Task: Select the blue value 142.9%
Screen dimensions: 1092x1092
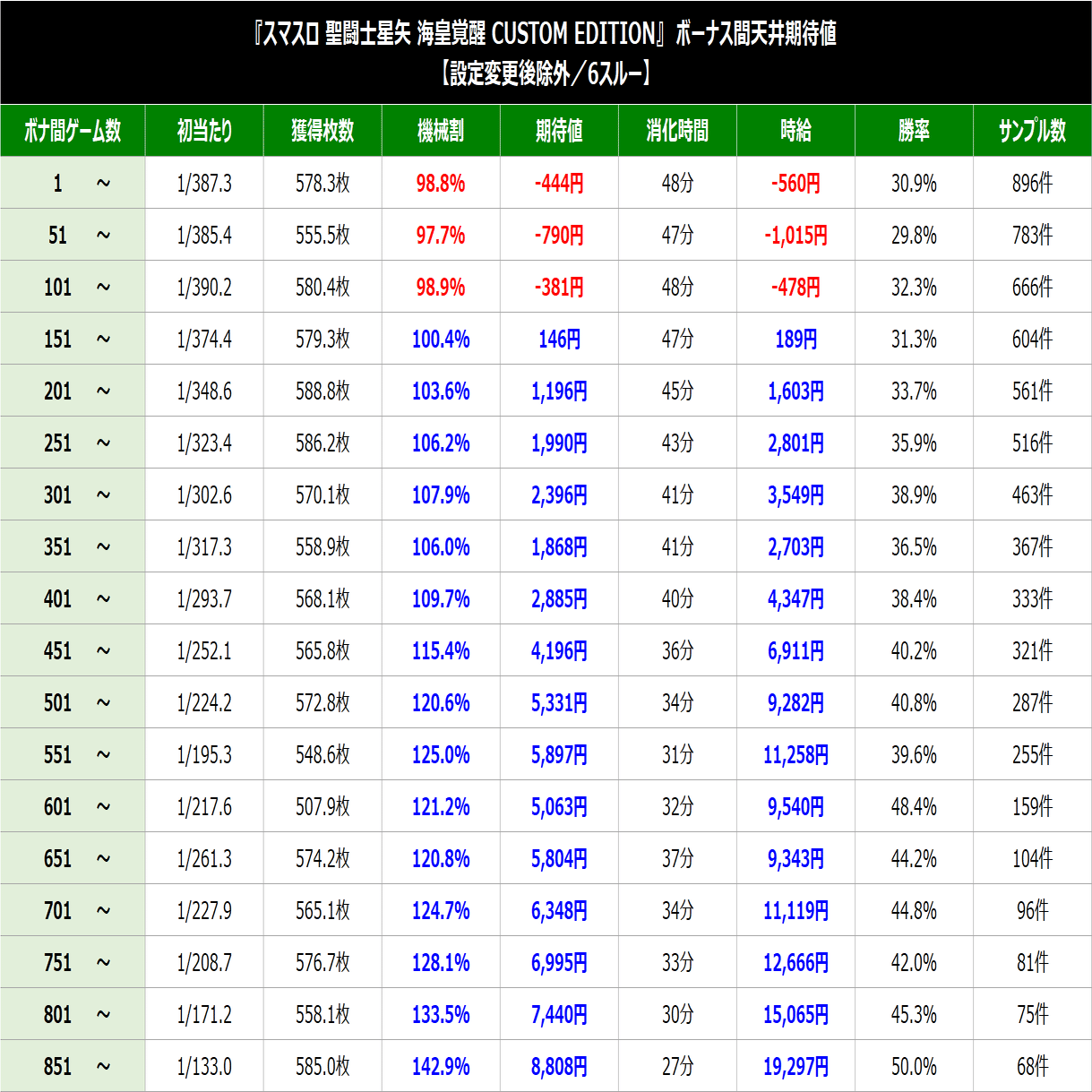Action: coord(441,1067)
